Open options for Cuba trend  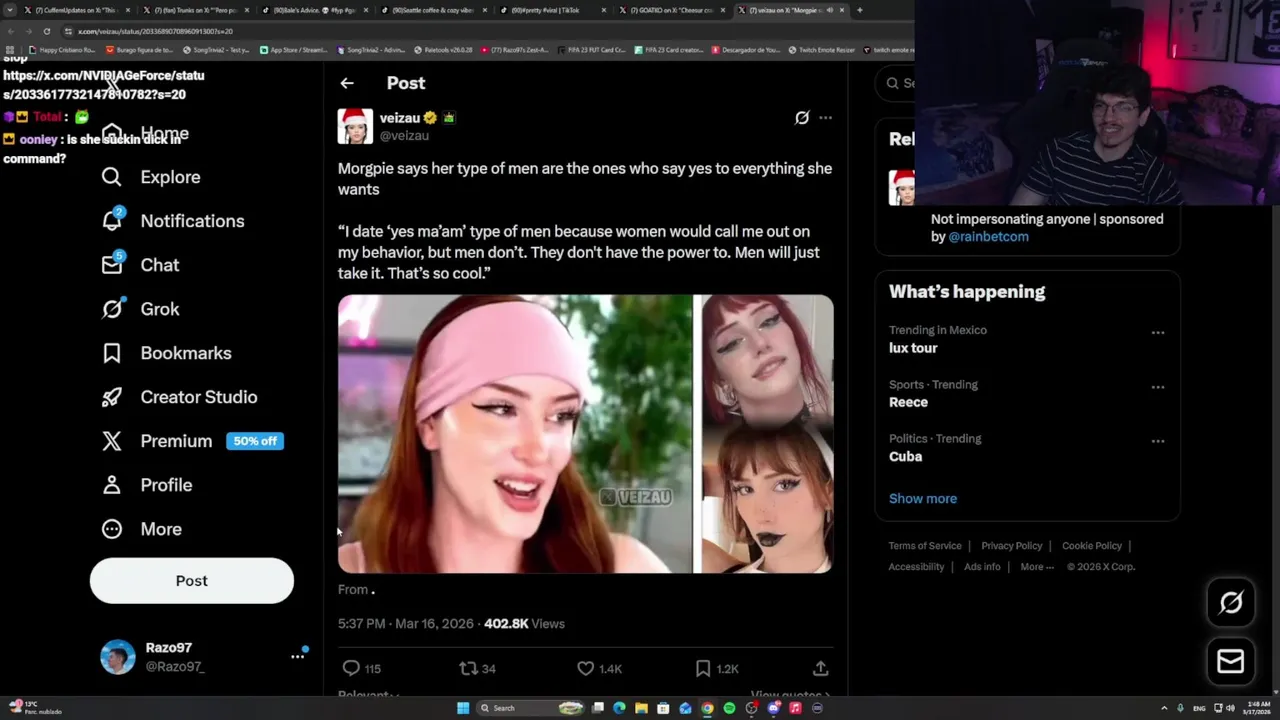point(1157,441)
